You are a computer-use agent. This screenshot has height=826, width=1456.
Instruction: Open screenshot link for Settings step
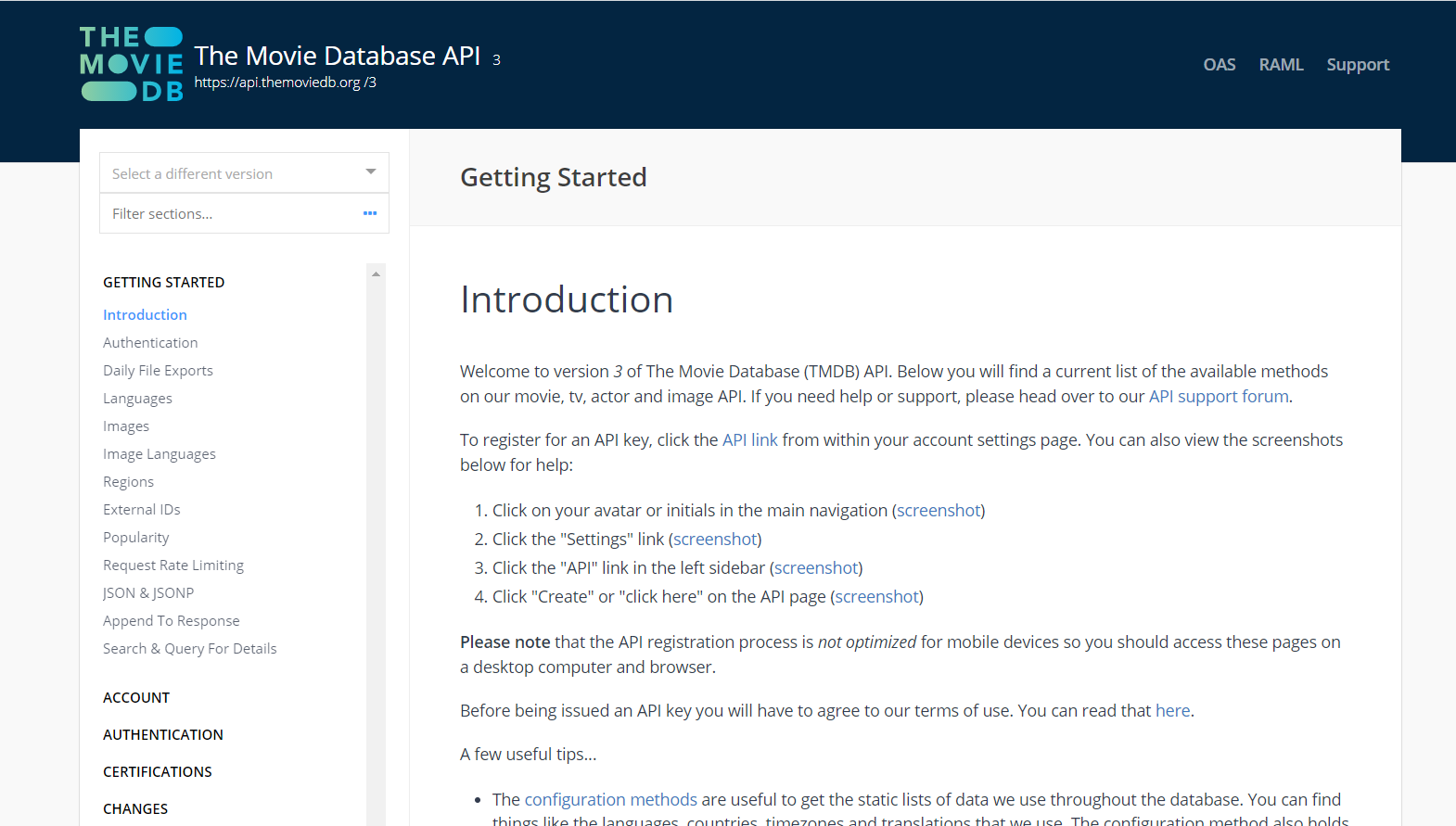pos(715,539)
